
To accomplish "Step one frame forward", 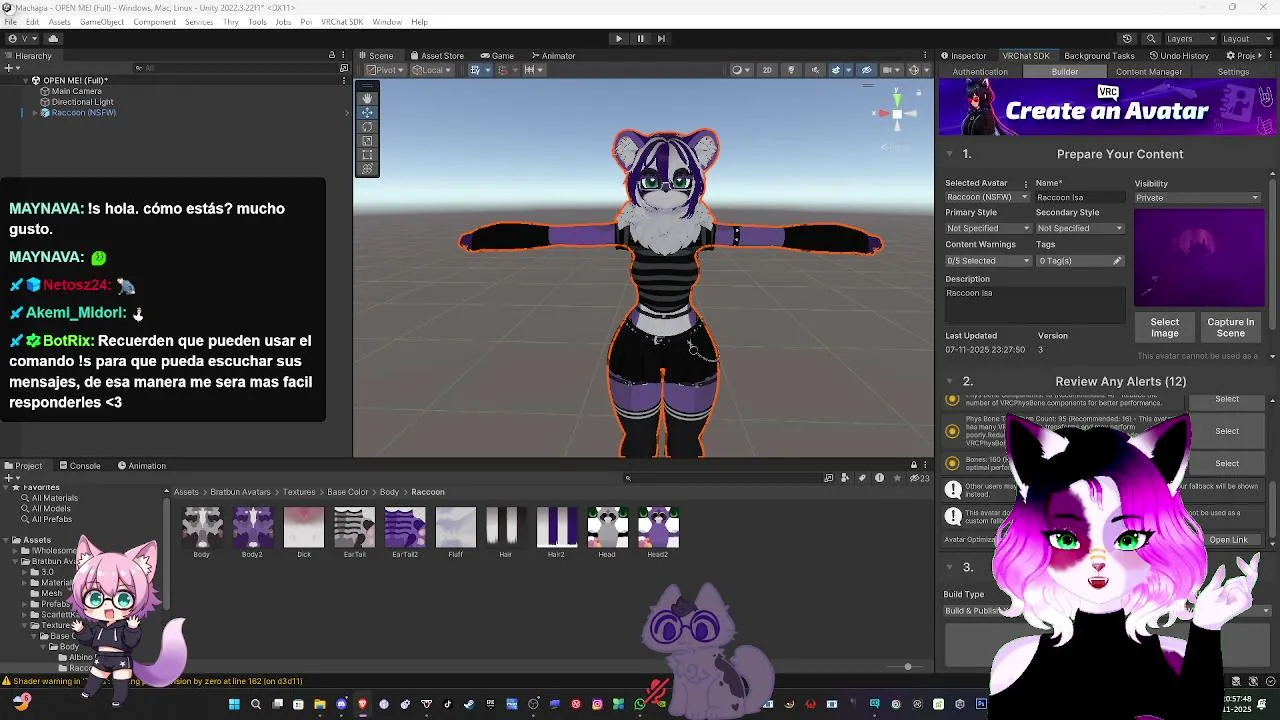I will 662,38.
